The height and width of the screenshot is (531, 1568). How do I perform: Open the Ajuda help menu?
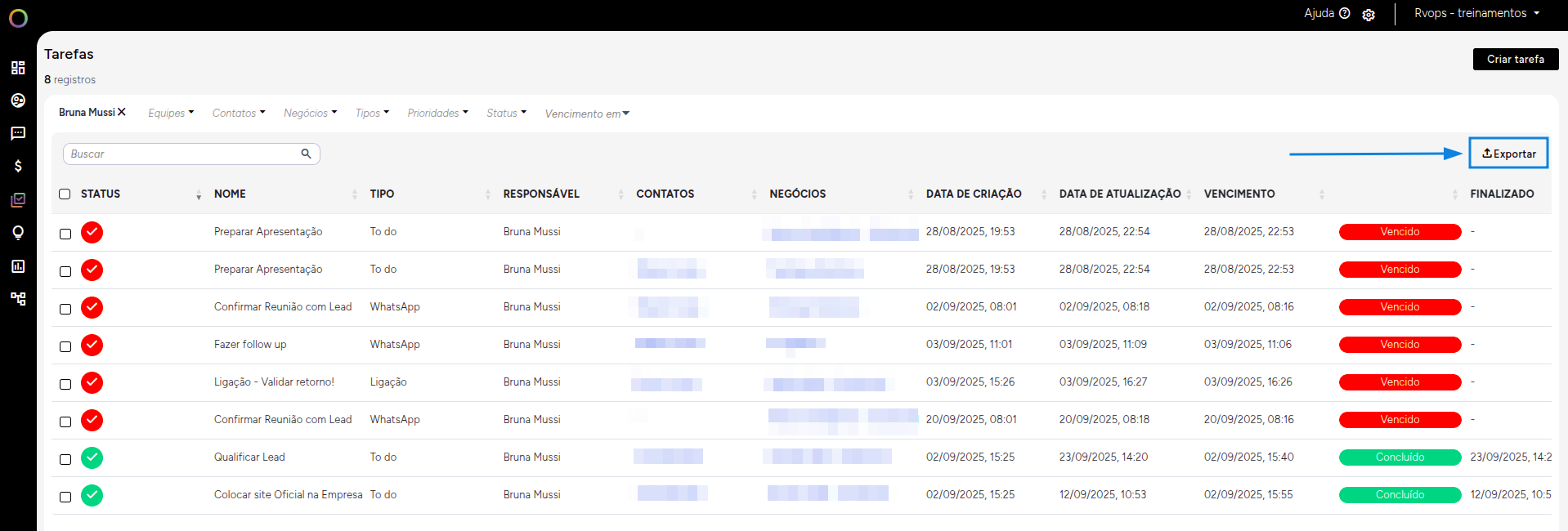[1326, 13]
